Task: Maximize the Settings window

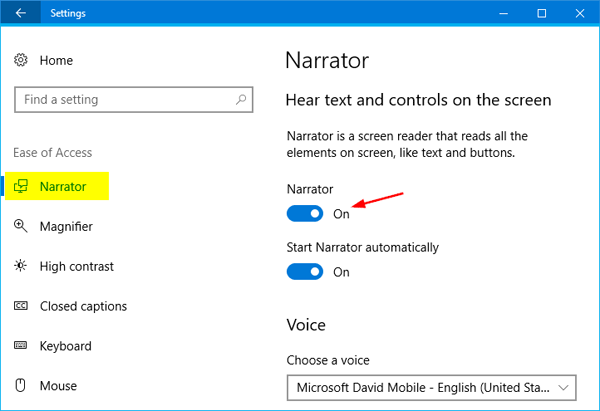Action: pyautogui.click(x=541, y=14)
